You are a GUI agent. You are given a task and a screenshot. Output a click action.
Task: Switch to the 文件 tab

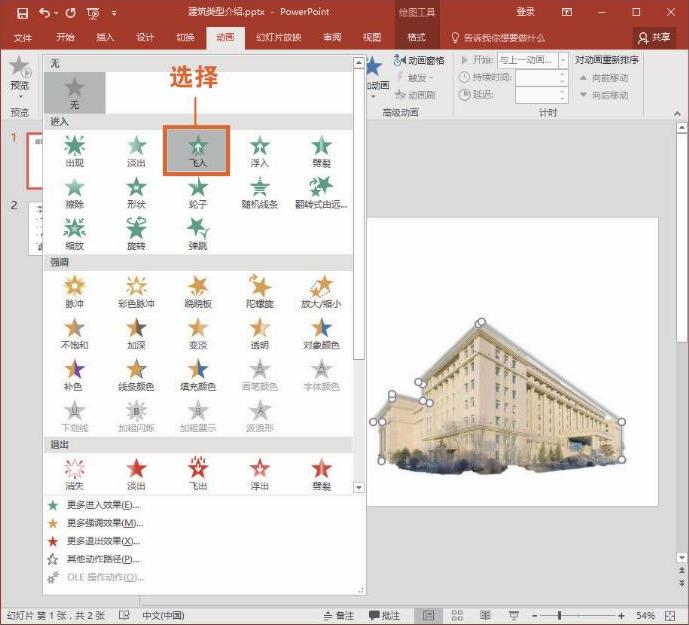23,37
